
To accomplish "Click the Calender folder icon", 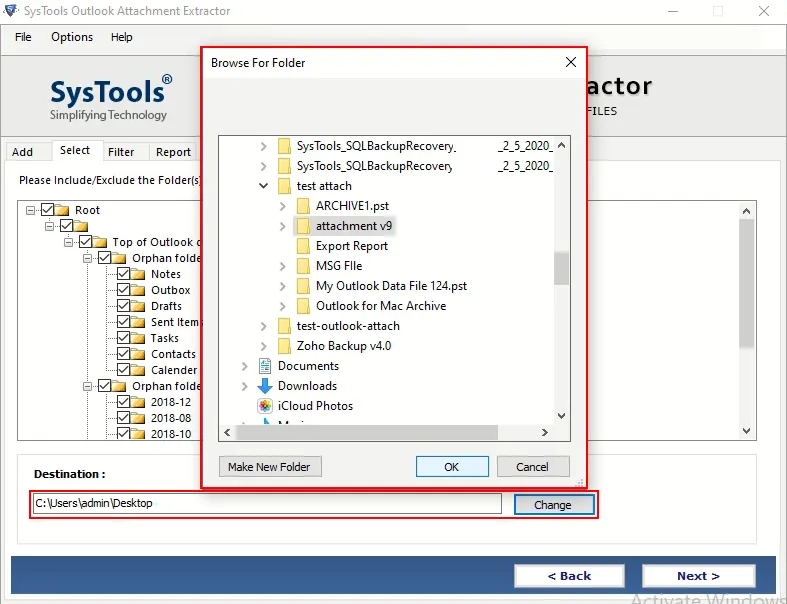I will pos(138,370).
